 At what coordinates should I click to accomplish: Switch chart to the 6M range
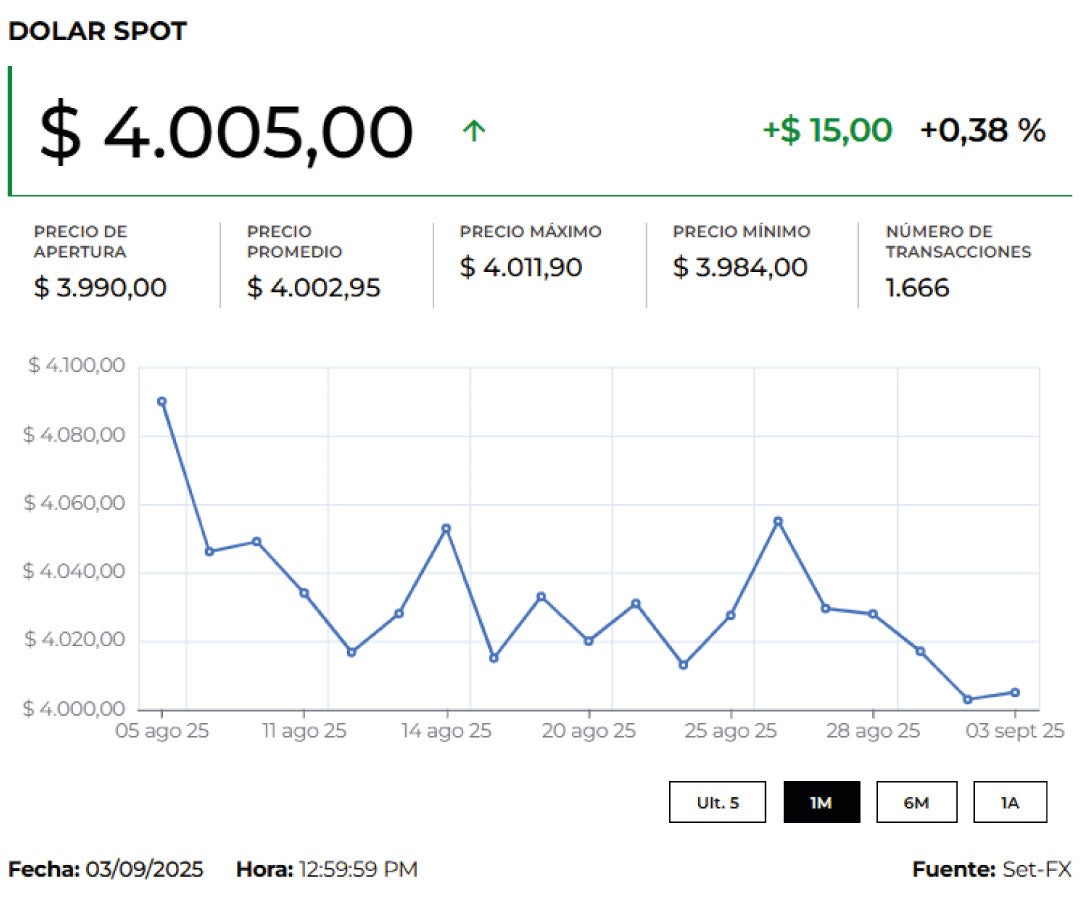click(x=916, y=802)
